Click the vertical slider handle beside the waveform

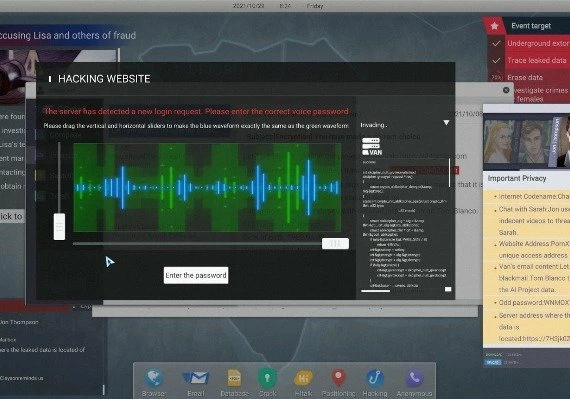pos(59,227)
